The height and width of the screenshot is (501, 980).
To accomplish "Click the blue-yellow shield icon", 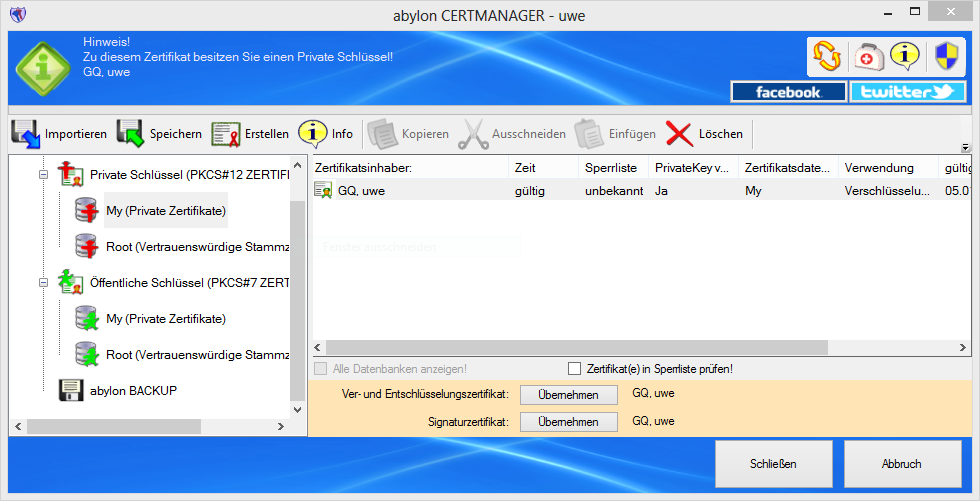I will point(947,56).
